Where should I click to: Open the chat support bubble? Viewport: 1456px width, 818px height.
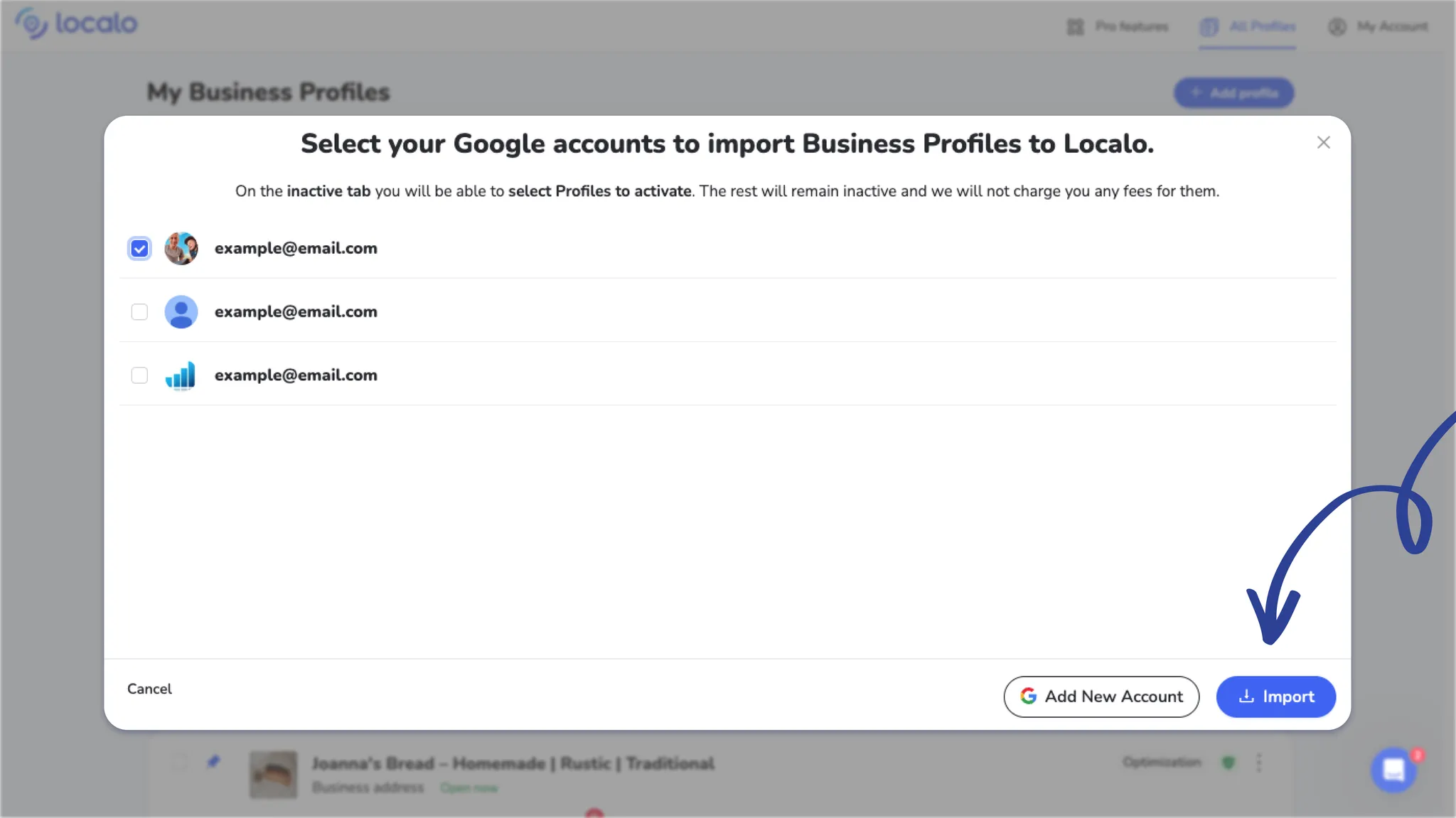tap(1393, 770)
